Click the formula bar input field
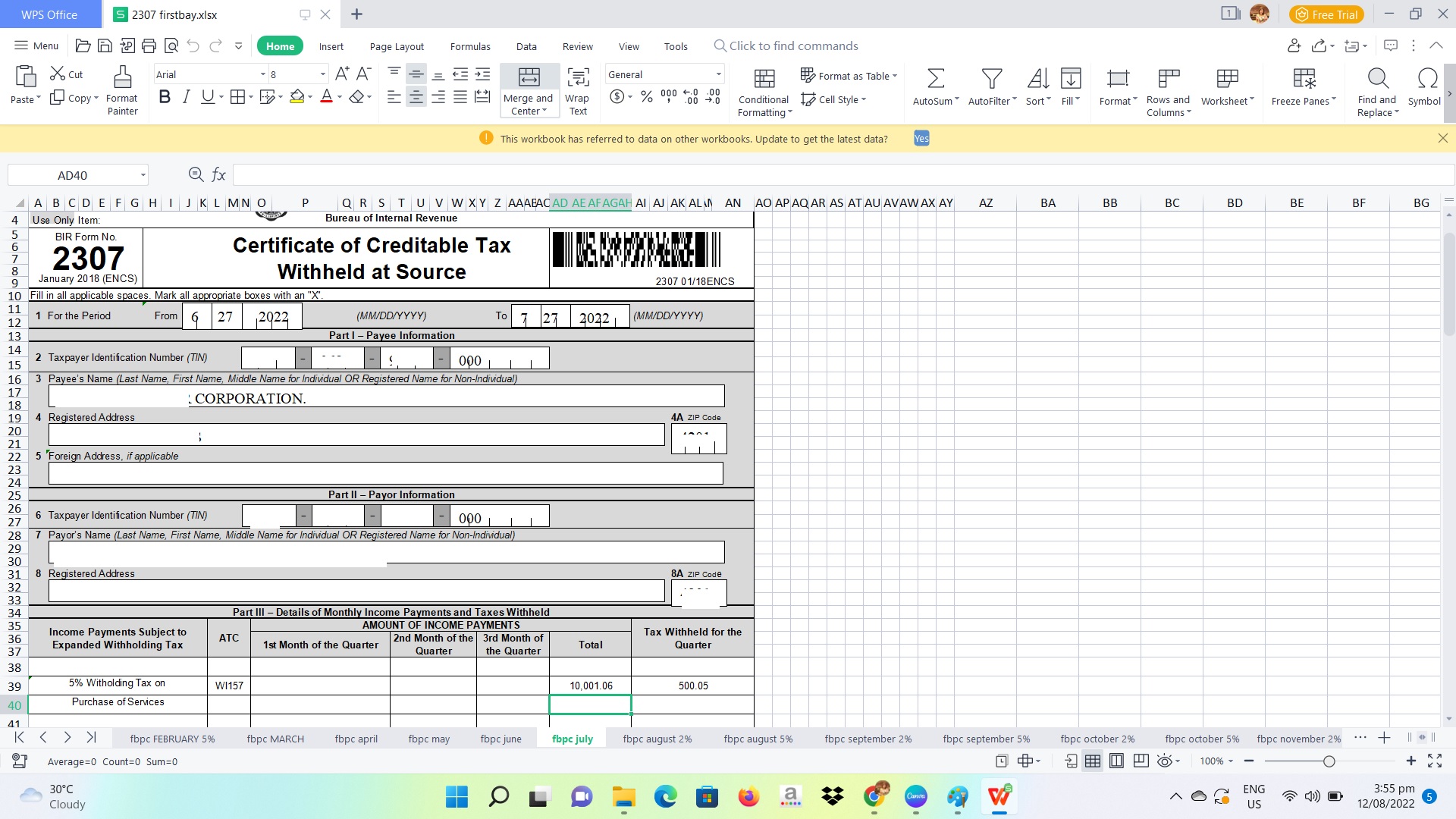 click(x=834, y=175)
